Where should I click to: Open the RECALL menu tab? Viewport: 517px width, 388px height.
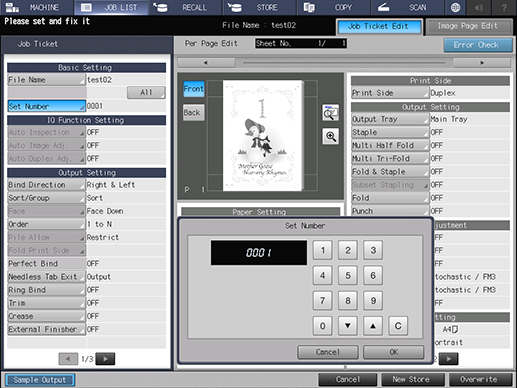185,7
